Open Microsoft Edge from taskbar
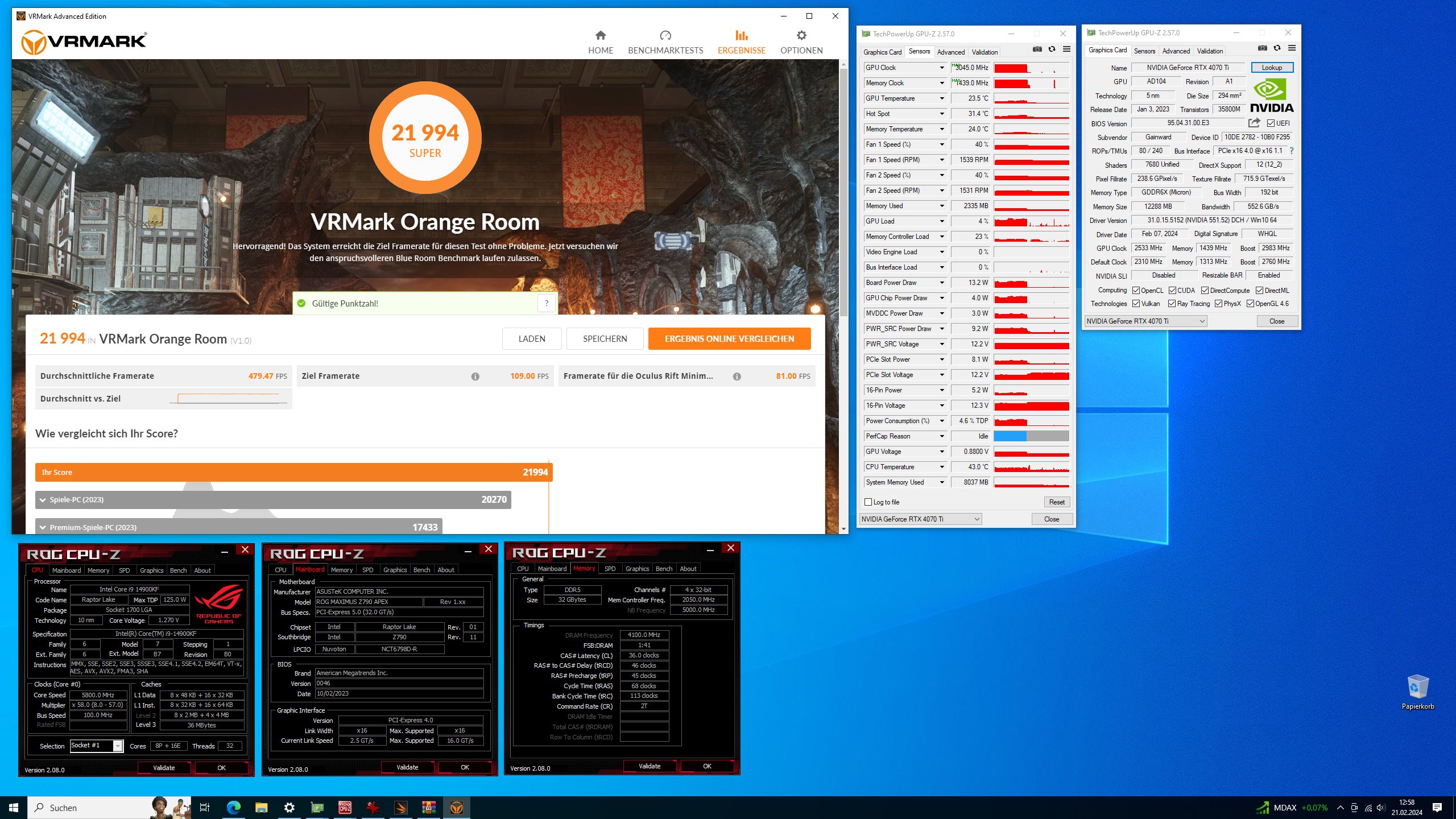This screenshot has width=1456, height=819. (233, 808)
